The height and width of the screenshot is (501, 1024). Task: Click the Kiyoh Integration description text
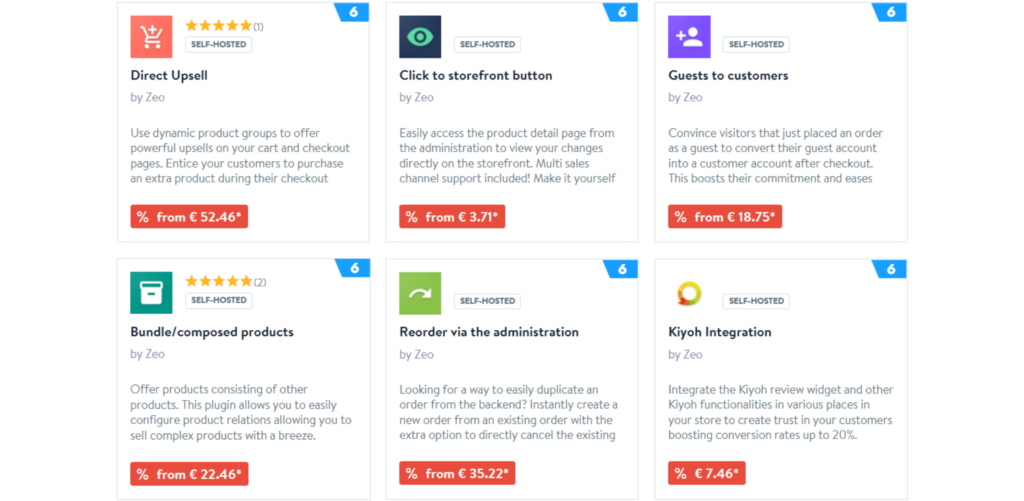(780, 412)
